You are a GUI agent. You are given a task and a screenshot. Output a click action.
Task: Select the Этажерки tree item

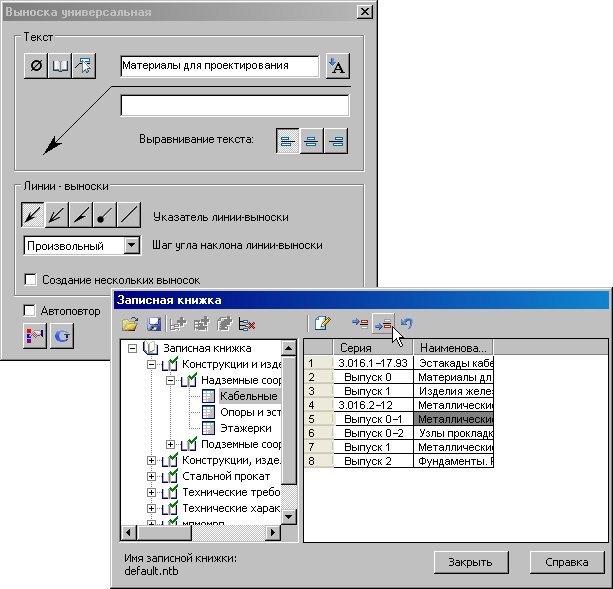[240, 428]
